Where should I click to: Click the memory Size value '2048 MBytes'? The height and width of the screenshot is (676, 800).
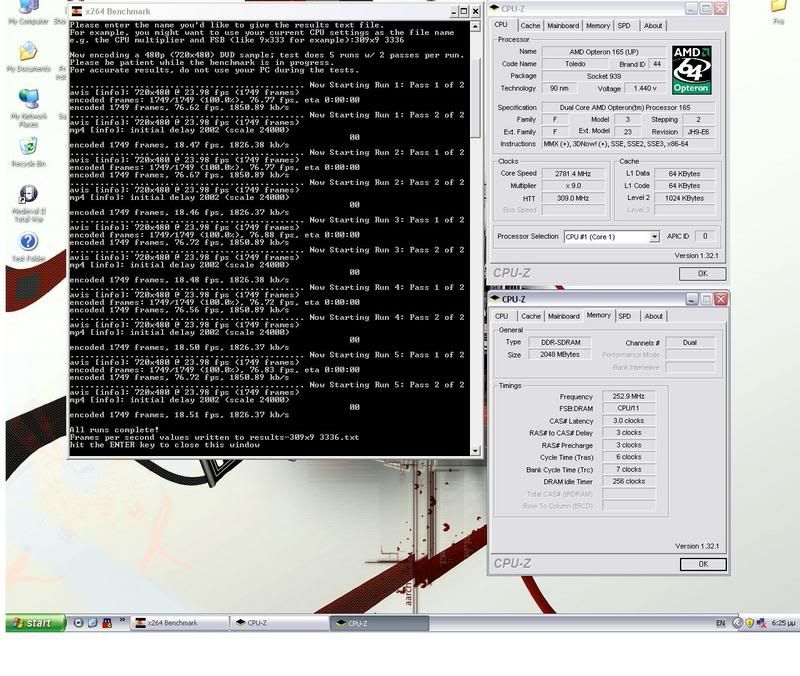[x=560, y=355]
